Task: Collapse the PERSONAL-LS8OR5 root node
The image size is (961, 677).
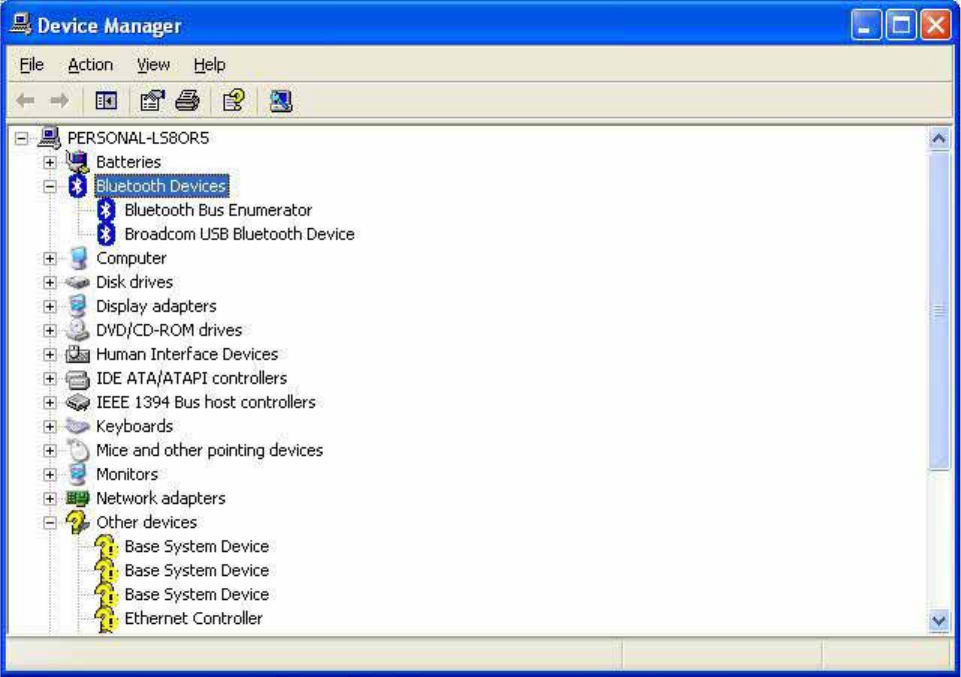Action: (21, 138)
